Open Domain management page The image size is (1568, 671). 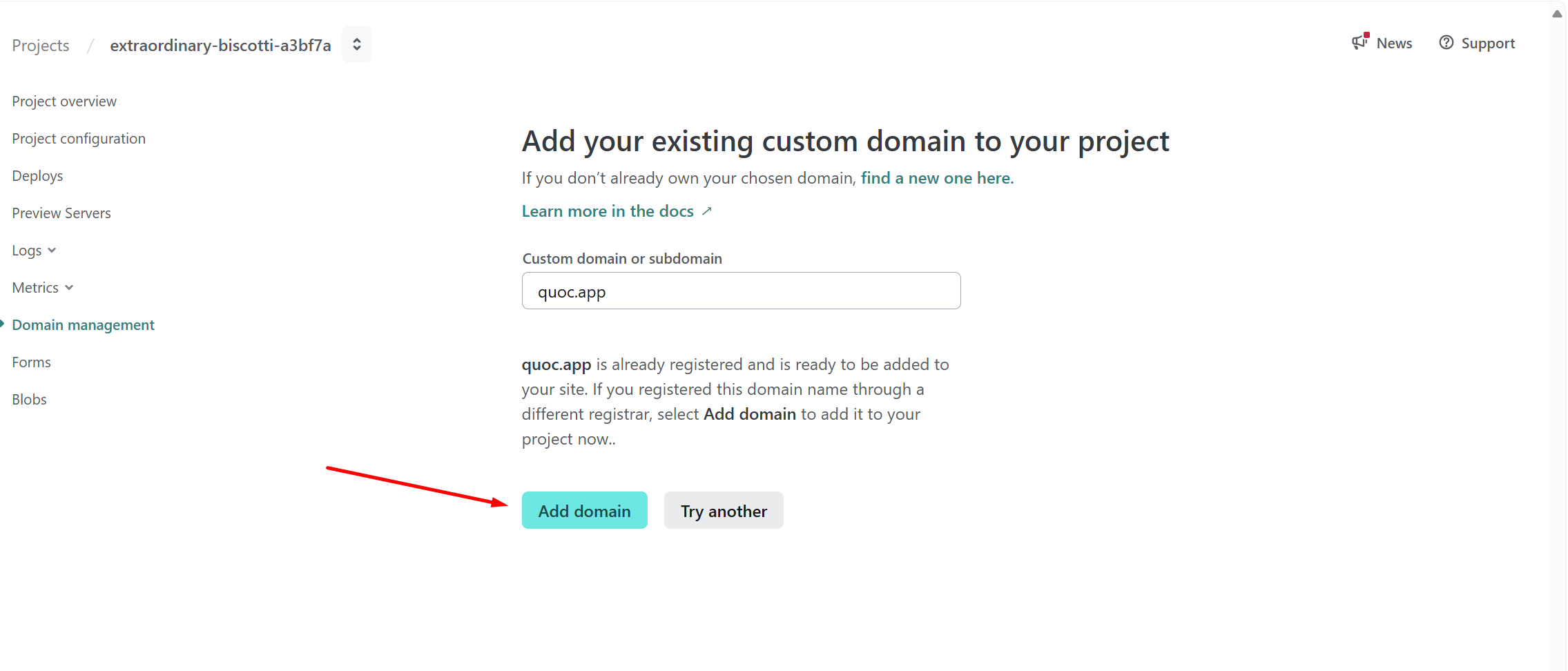click(83, 325)
